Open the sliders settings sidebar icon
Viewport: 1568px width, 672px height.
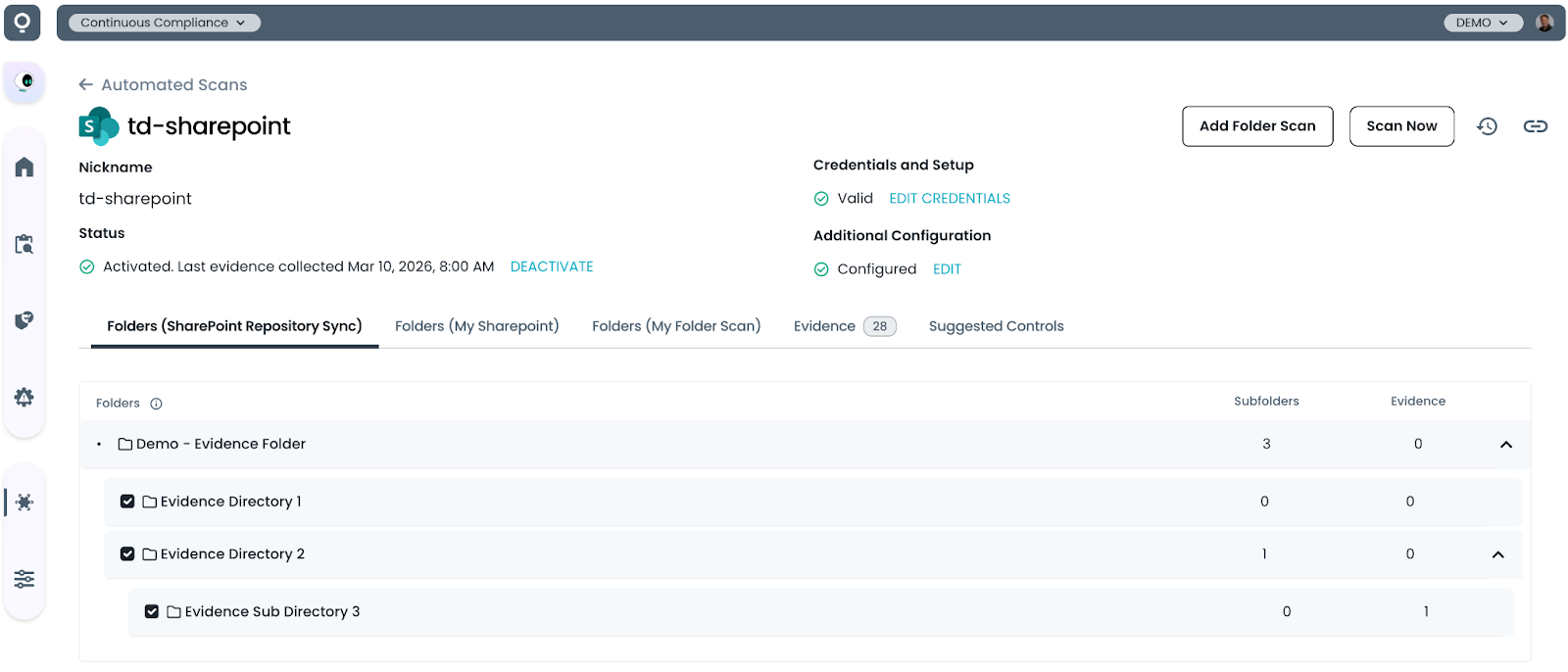point(24,579)
